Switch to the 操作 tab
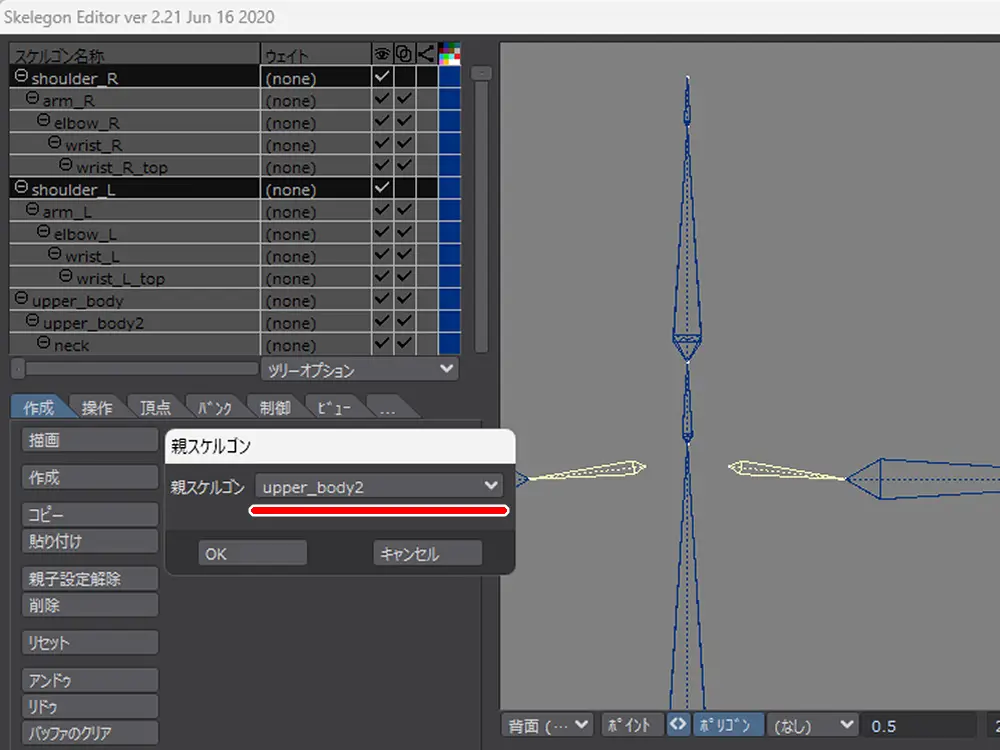The image size is (1000, 750). click(x=97, y=407)
